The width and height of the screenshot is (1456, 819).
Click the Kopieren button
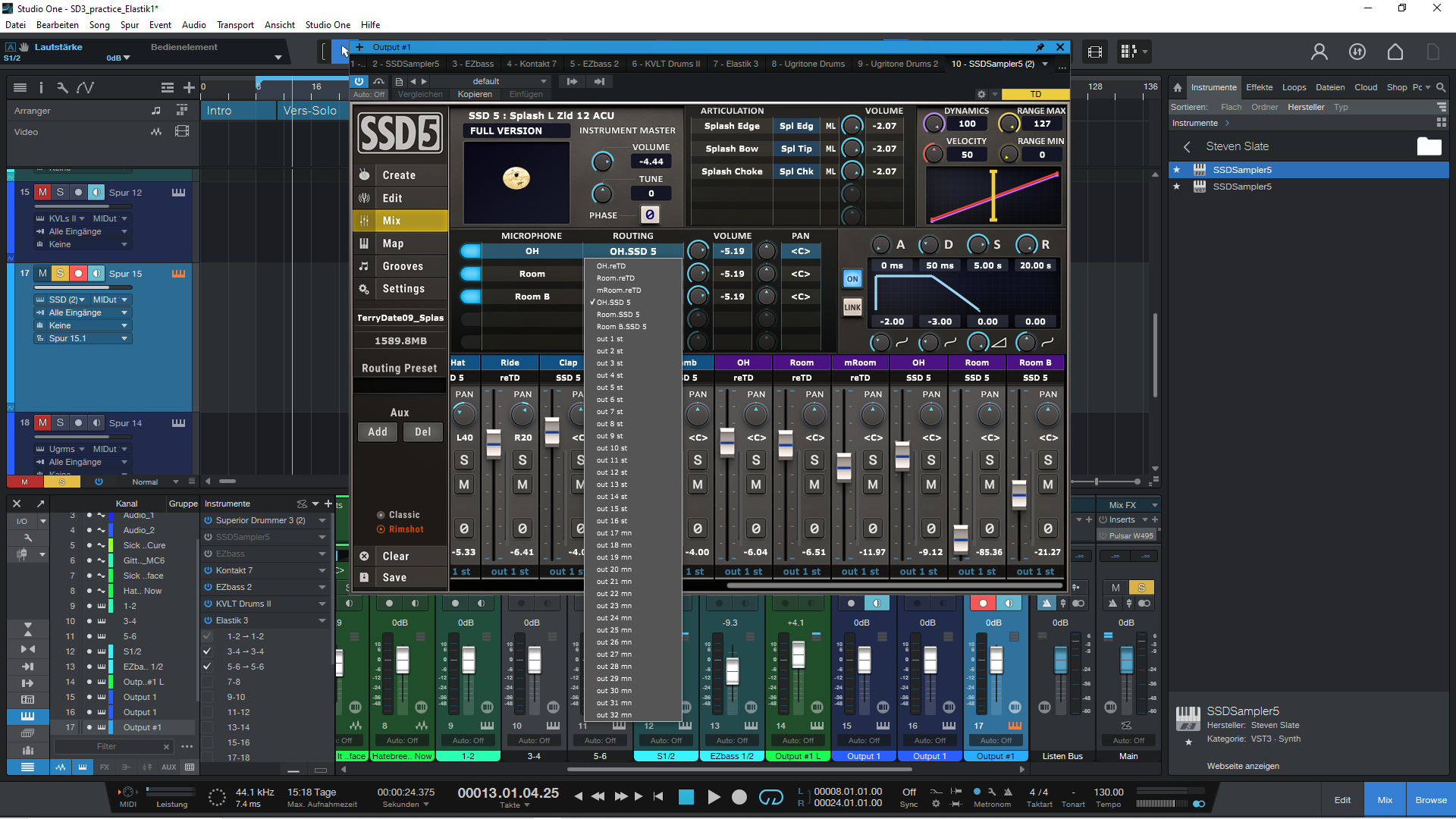[x=475, y=94]
